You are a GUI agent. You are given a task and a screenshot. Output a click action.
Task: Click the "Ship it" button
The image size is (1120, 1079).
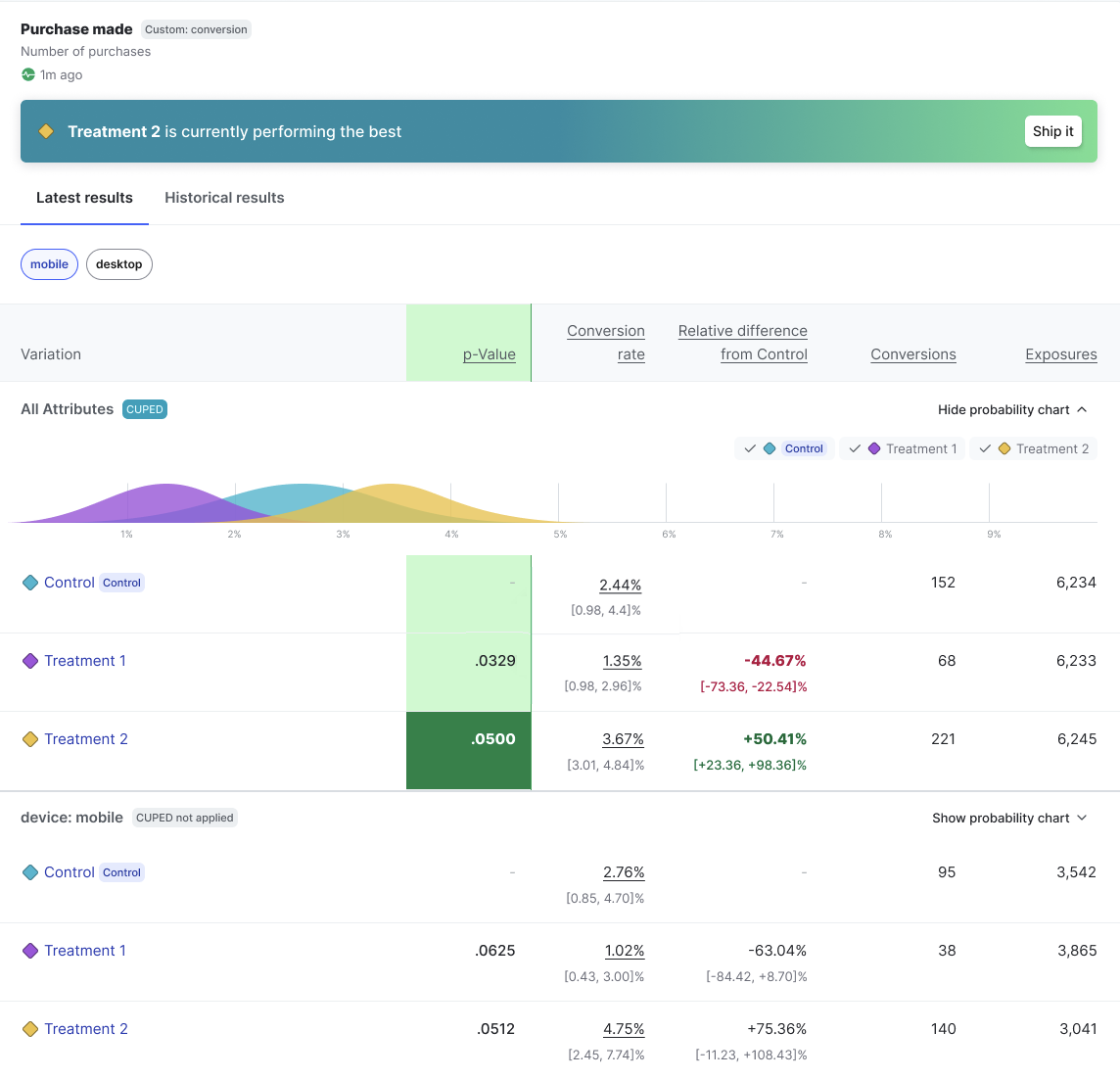click(x=1052, y=130)
